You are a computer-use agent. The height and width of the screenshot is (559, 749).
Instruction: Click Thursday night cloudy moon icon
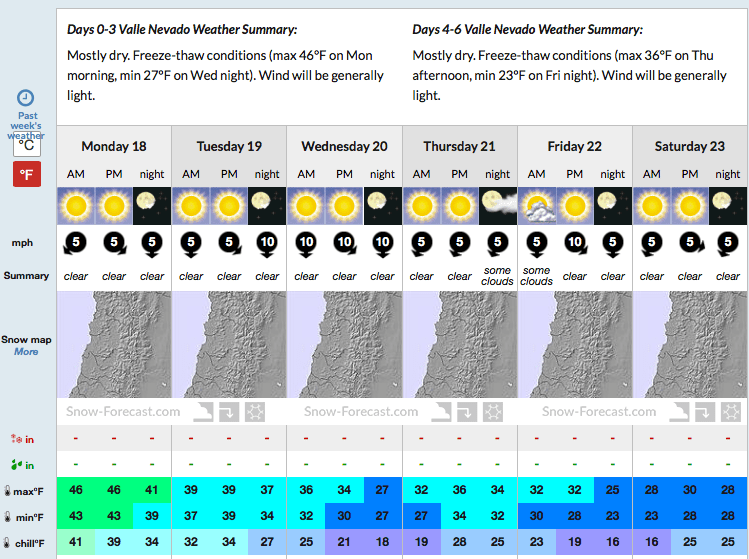498,206
